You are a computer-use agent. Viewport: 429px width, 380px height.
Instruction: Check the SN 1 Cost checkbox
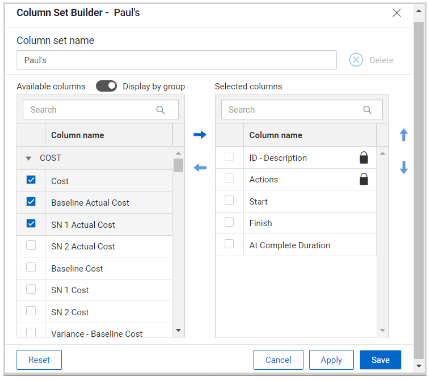(x=31, y=289)
